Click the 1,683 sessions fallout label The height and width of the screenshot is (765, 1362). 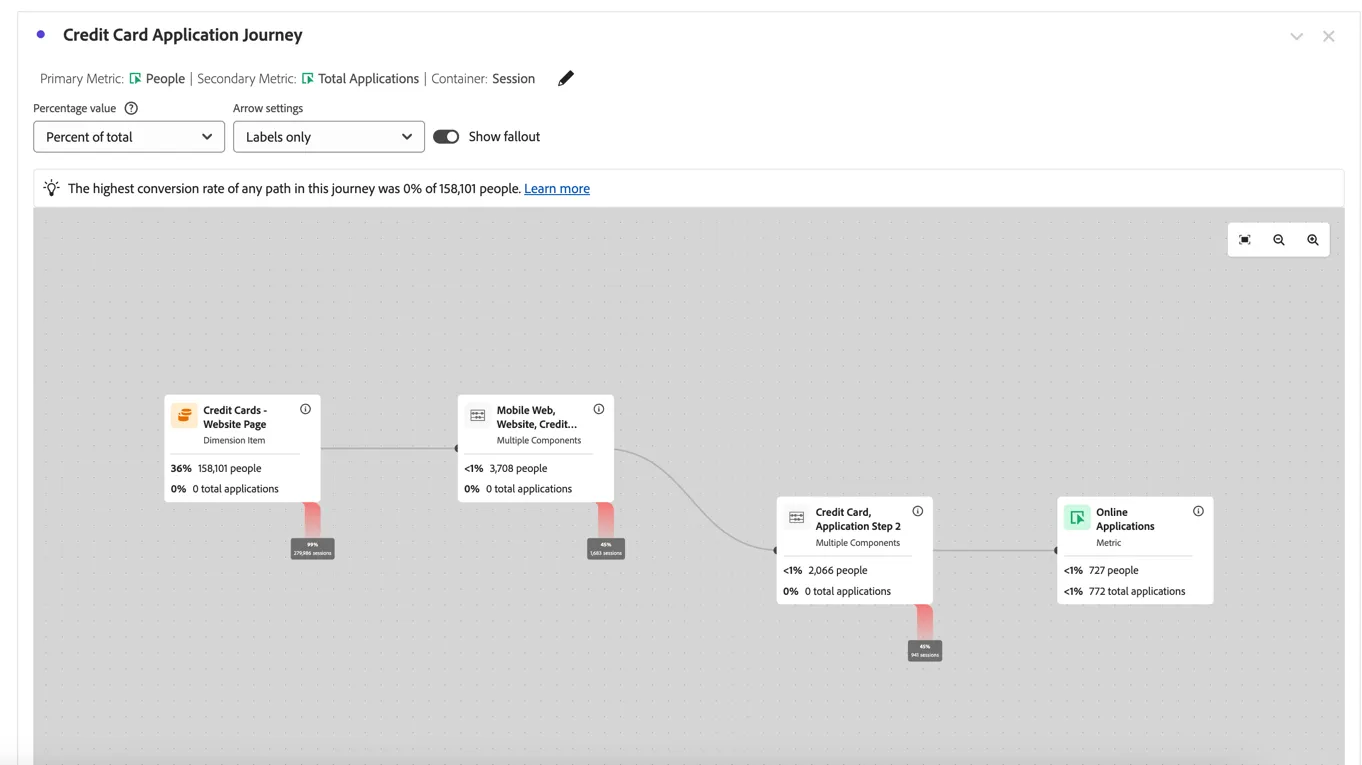pos(606,549)
